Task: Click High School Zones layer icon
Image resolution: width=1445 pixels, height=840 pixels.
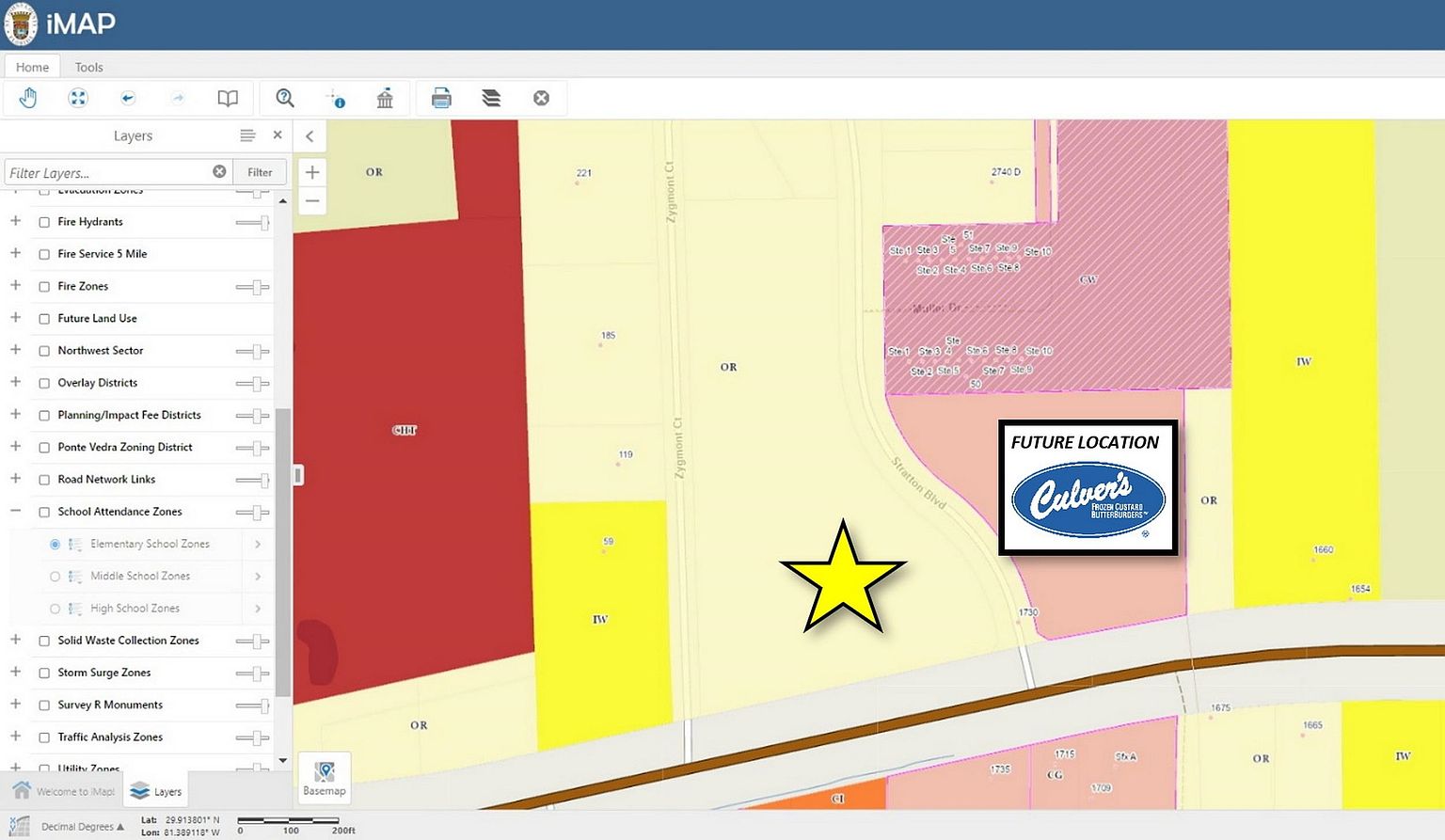Action: tap(75, 609)
